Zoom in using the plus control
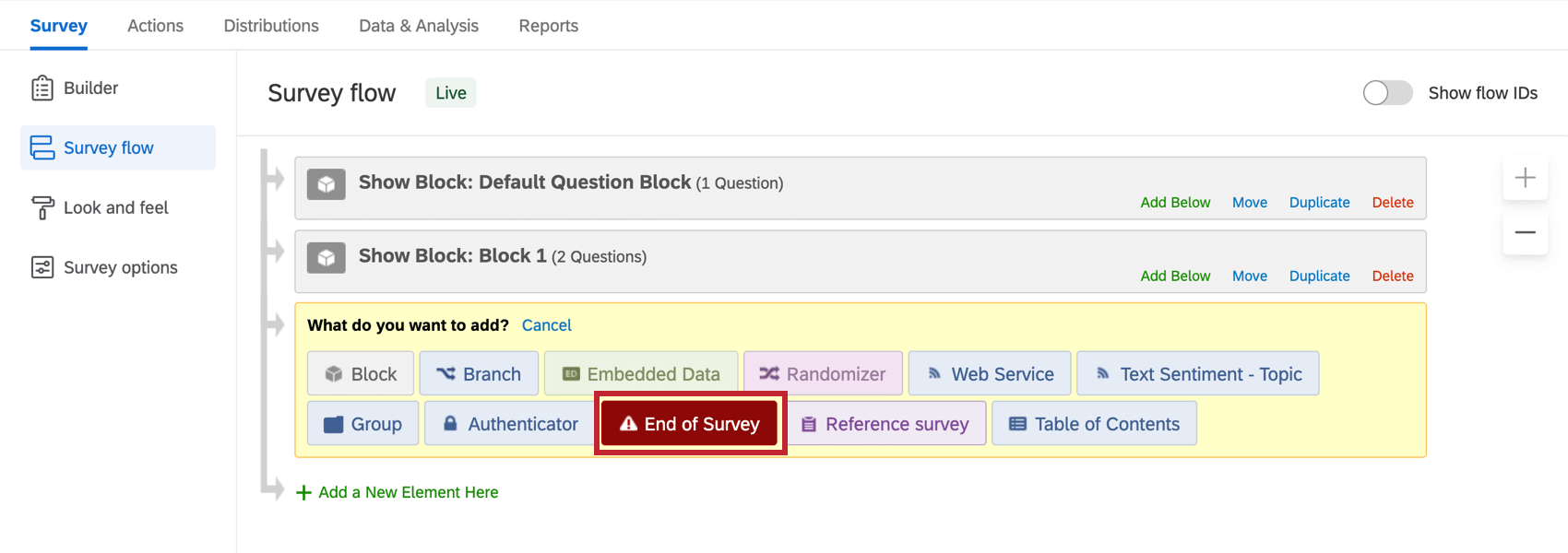This screenshot has height=553, width=1568. [1525, 178]
